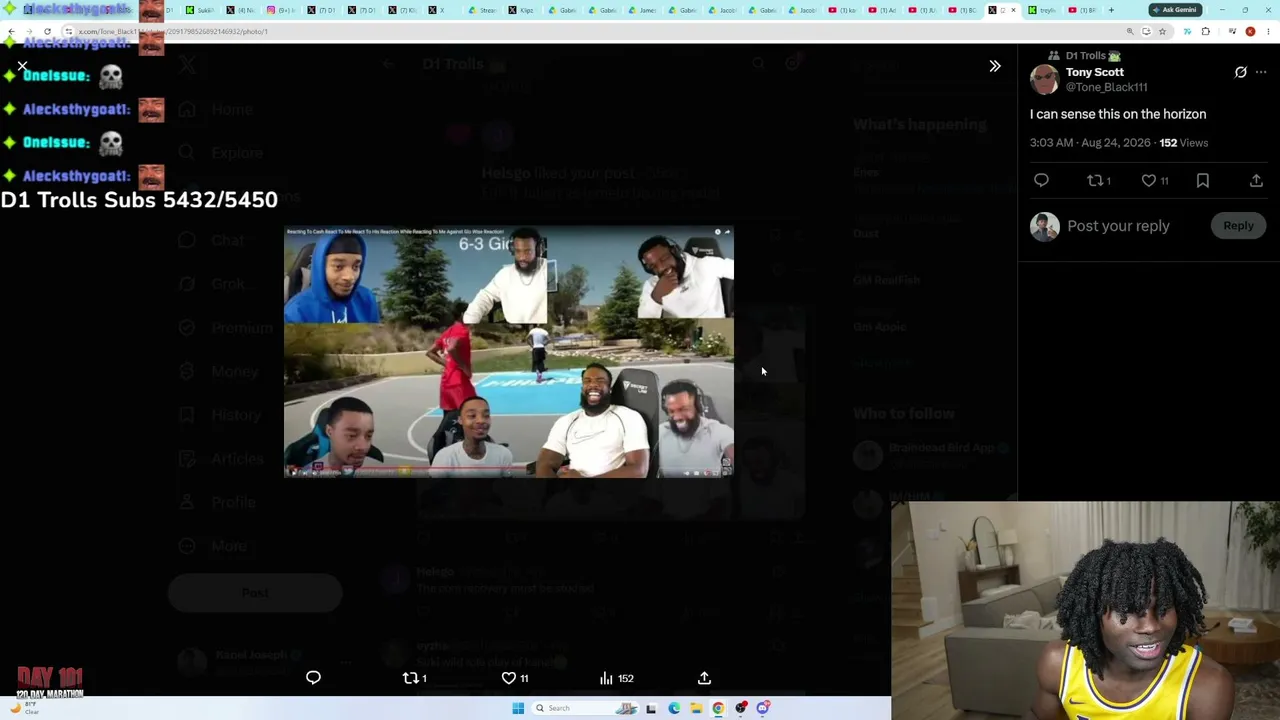Repost using the icon next to the bookmark row
Screen dimensions: 1280x720
click(1095, 180)
